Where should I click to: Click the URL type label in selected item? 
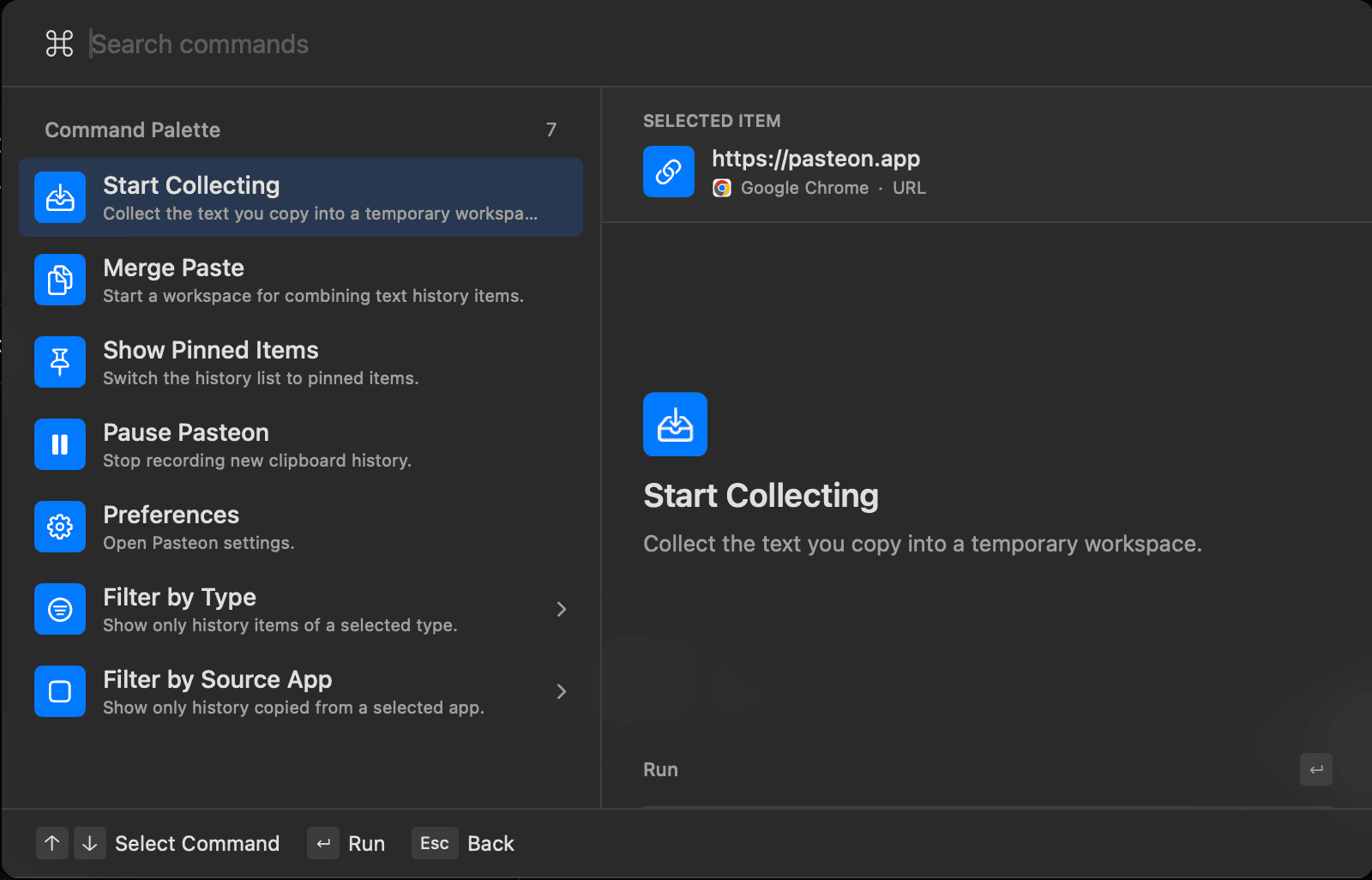(909, 188)
